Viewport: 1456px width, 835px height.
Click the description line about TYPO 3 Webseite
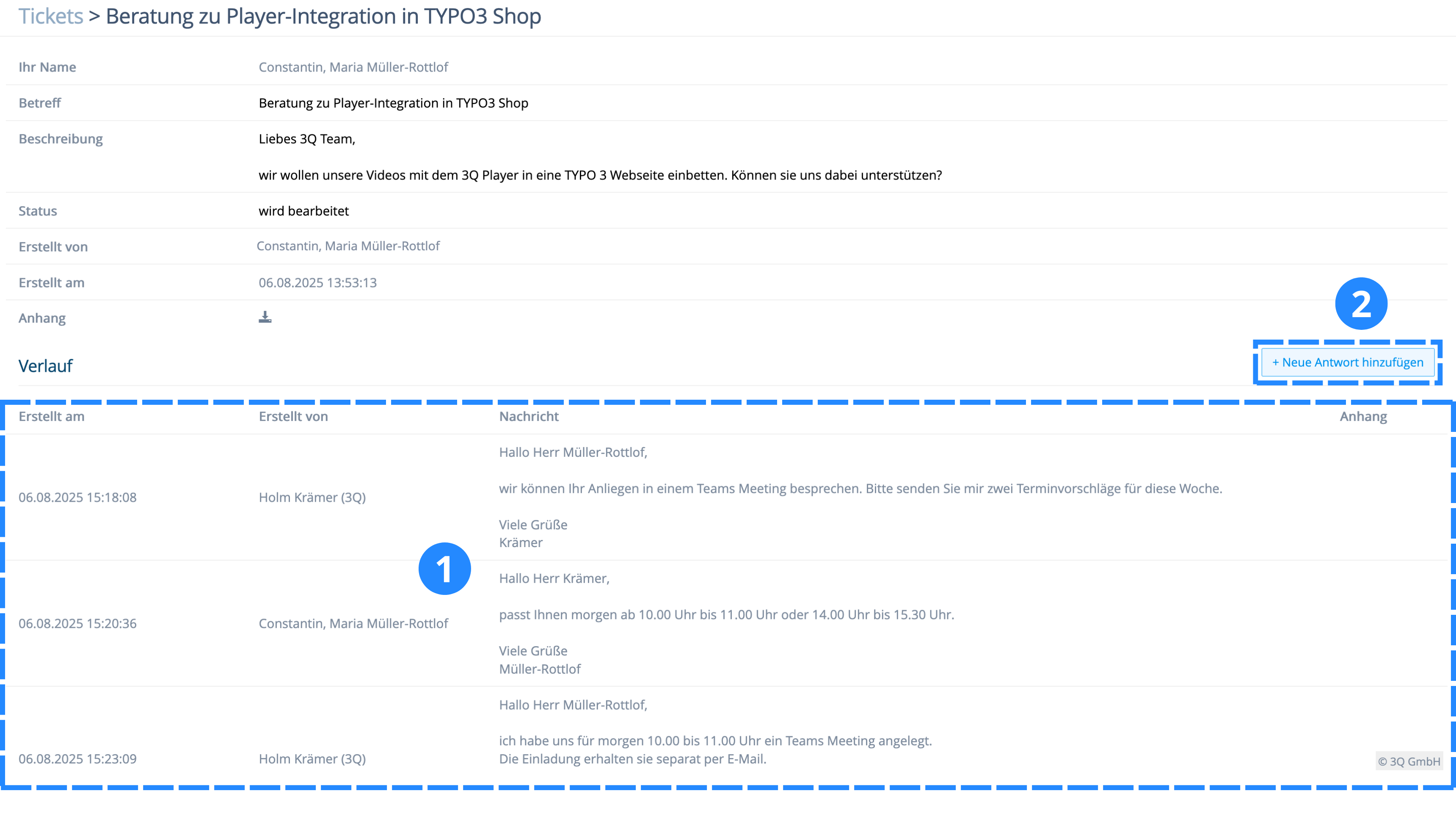600,175
